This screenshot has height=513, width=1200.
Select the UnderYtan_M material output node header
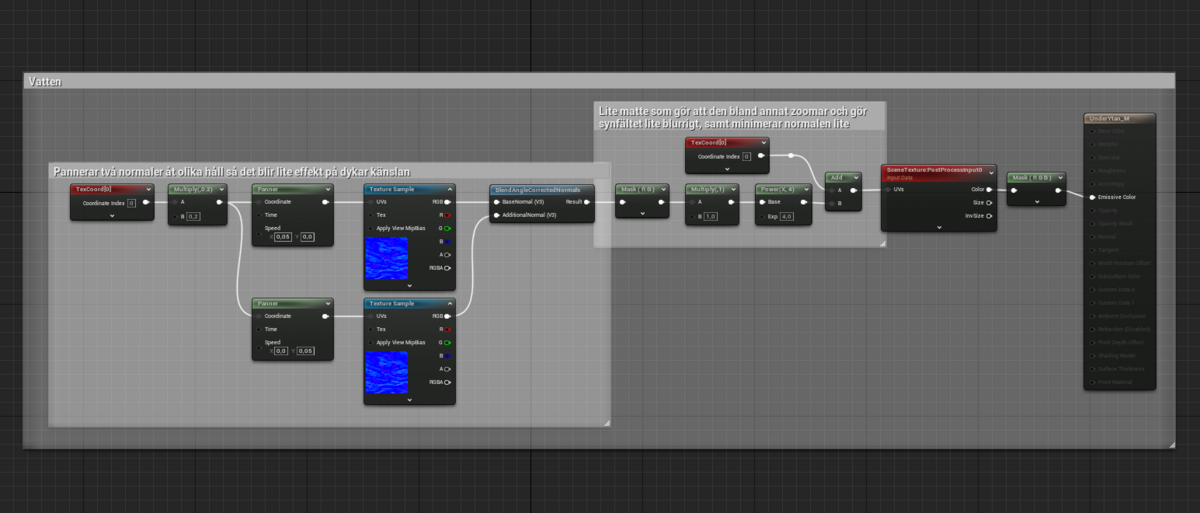(x=1119, y=118)
